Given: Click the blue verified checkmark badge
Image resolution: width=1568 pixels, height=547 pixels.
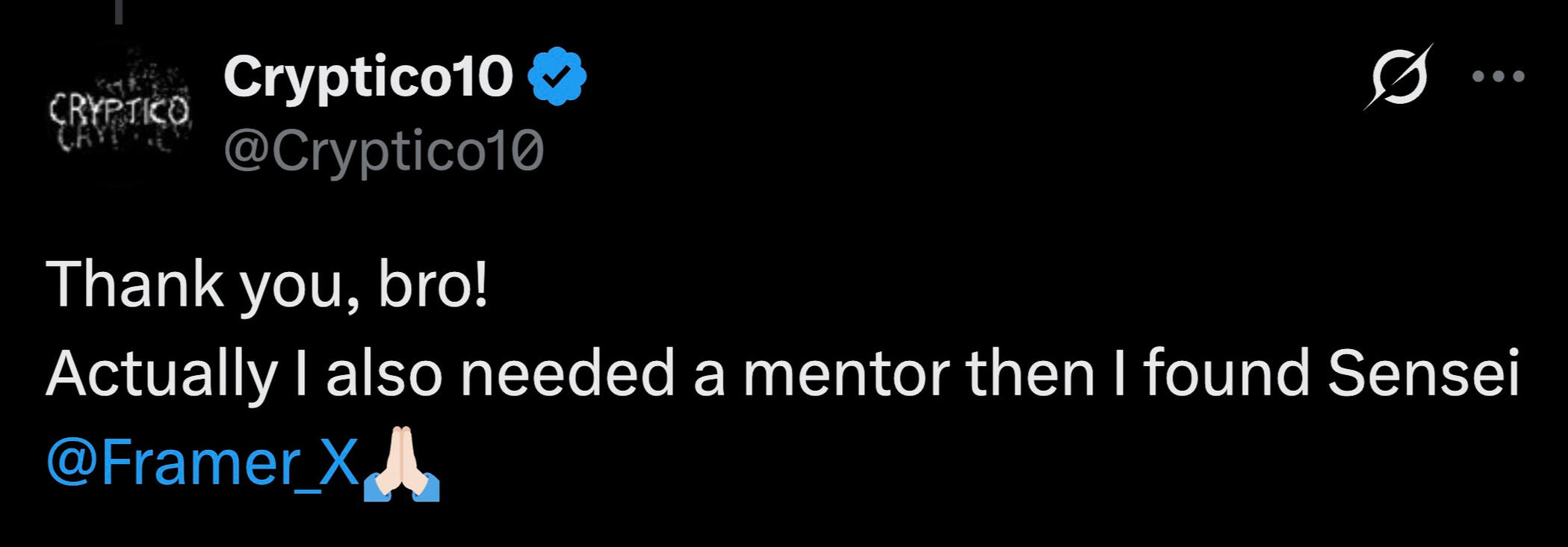Looking at the screenshot, I should [557, 76].
